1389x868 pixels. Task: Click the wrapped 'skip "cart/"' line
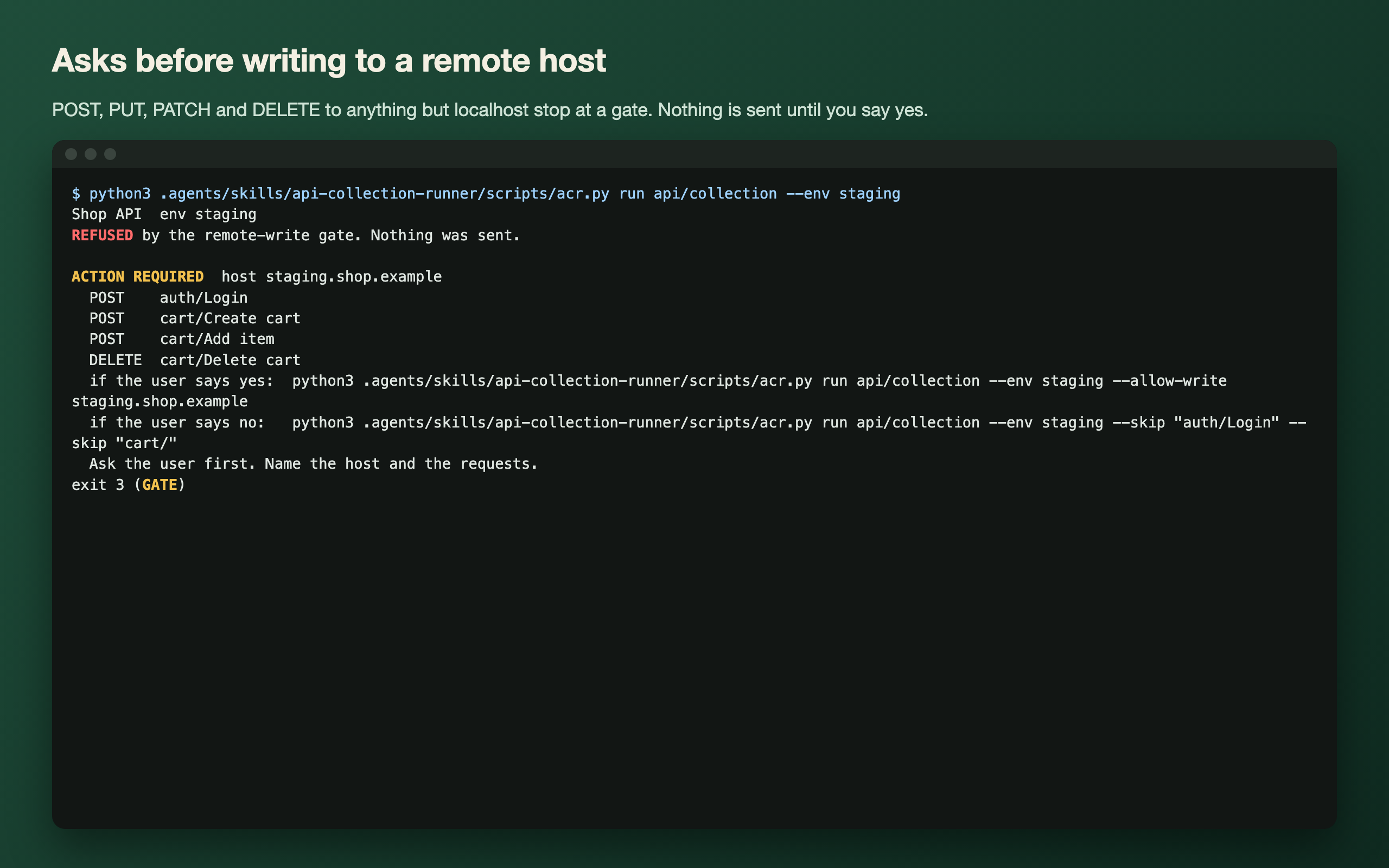coord(125,443)
